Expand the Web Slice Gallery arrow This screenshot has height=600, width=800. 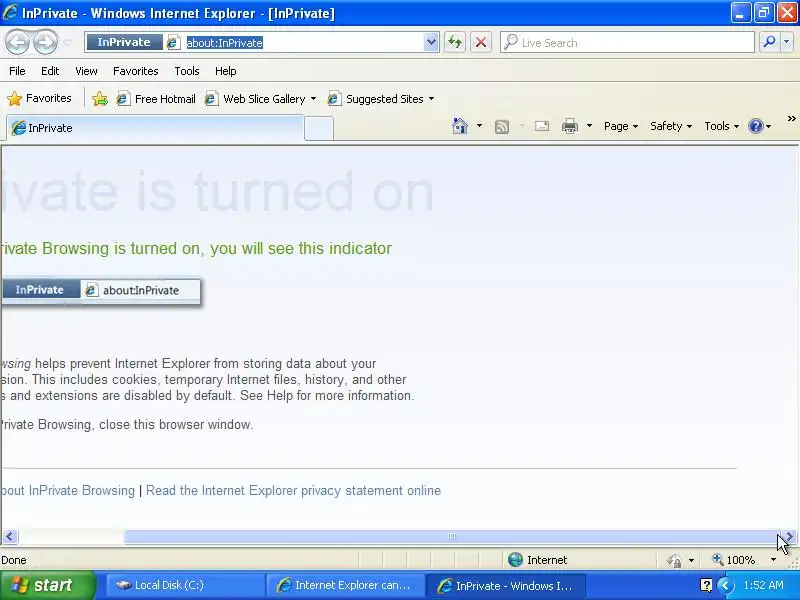[x=313, y=99]
